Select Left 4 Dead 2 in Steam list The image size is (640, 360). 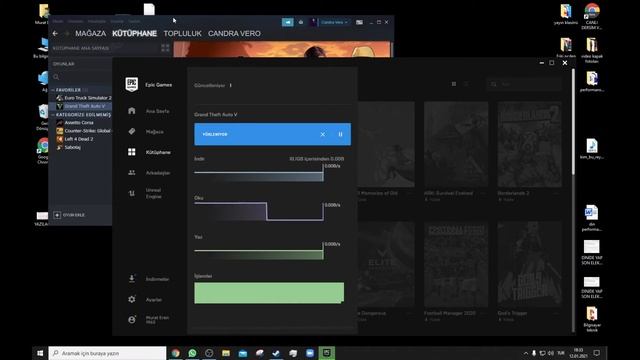coord(78,139)
